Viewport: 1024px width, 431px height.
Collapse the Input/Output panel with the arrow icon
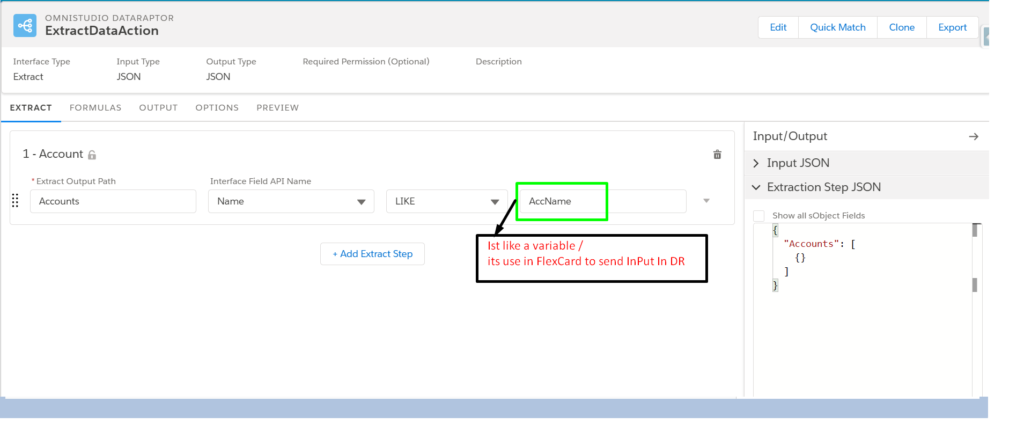[973, 136]
